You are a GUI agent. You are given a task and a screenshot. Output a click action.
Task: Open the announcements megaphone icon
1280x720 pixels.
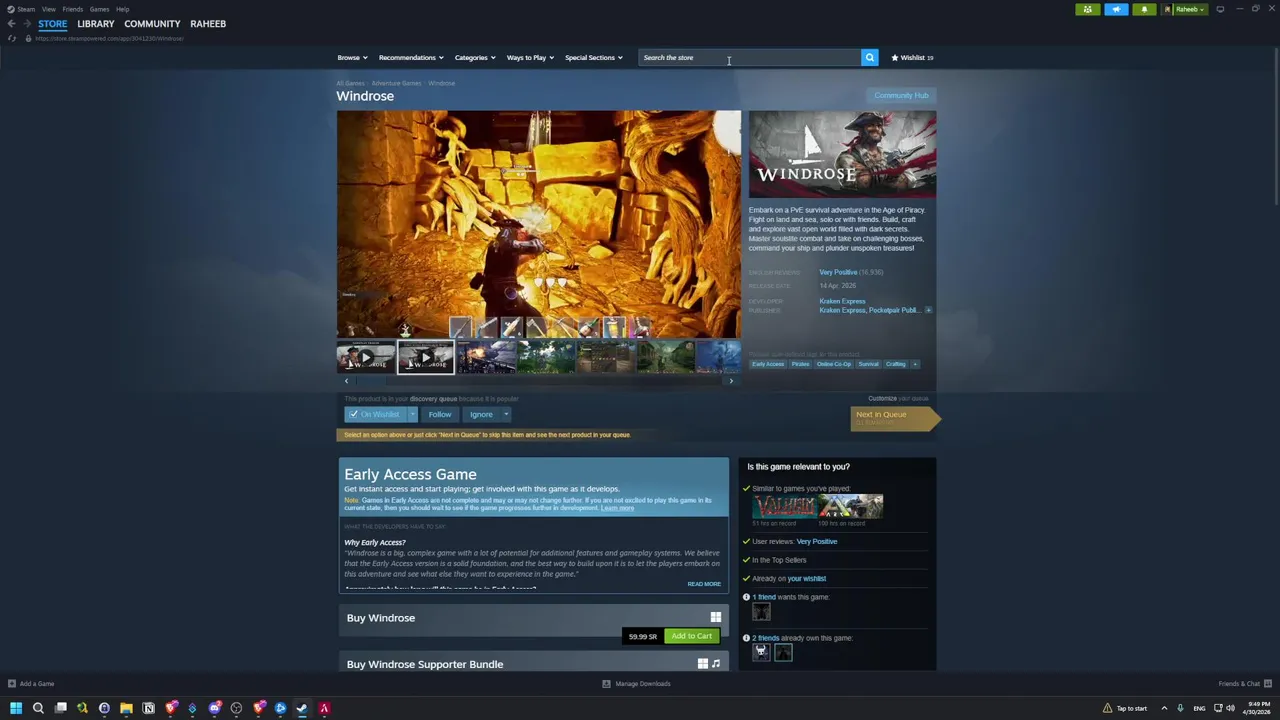point(1116,9)
